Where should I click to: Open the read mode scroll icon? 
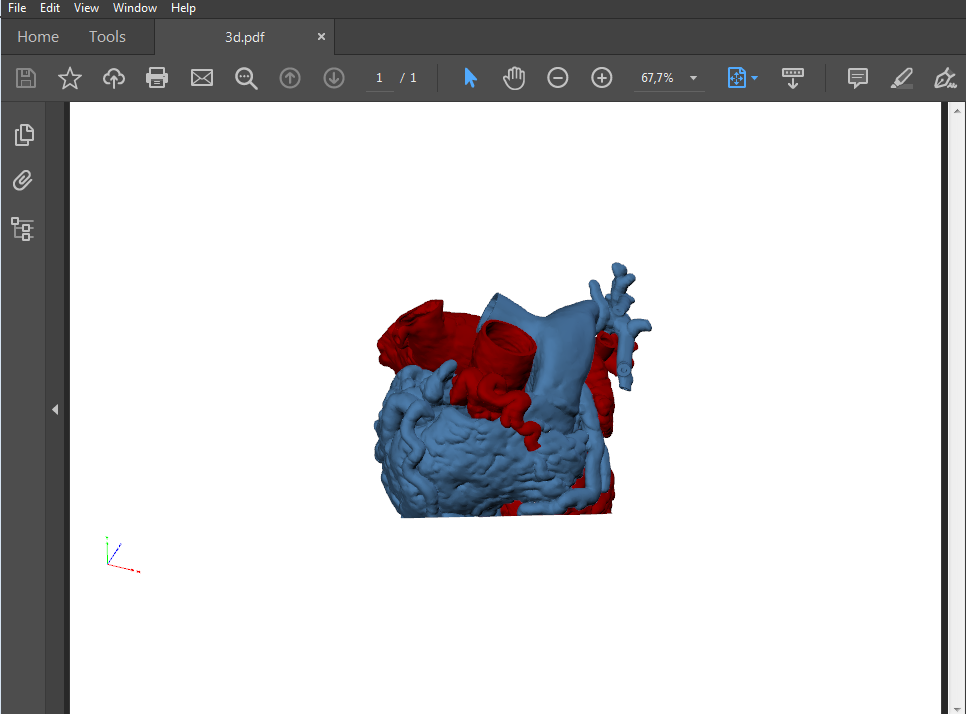point(792,78)
